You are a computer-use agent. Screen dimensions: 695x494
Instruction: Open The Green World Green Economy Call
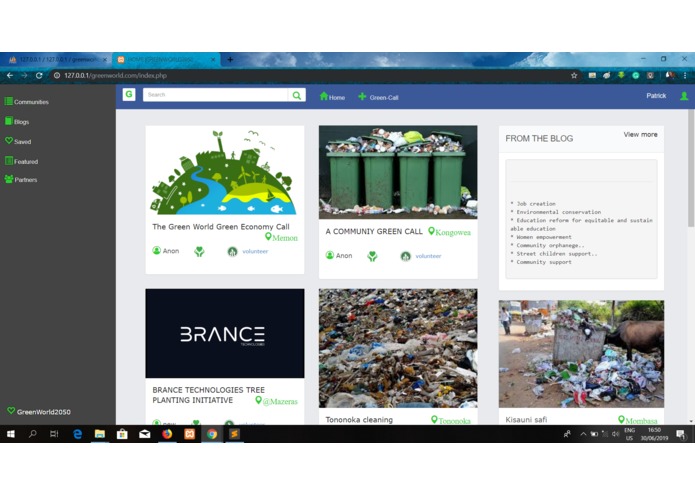(221, 226)
